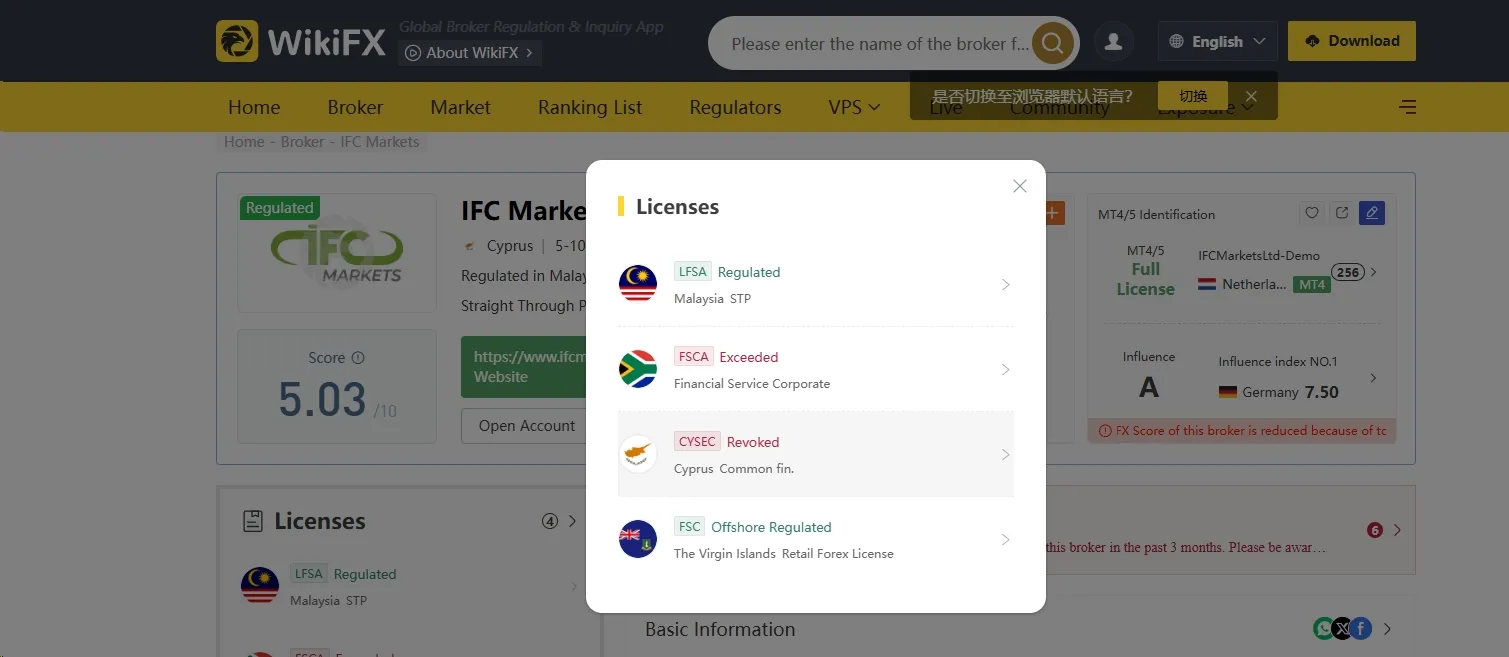Expand the MT4/5 Full License details arrow
Screen dimensions: 1509x657
click(x=1374, y=272)
